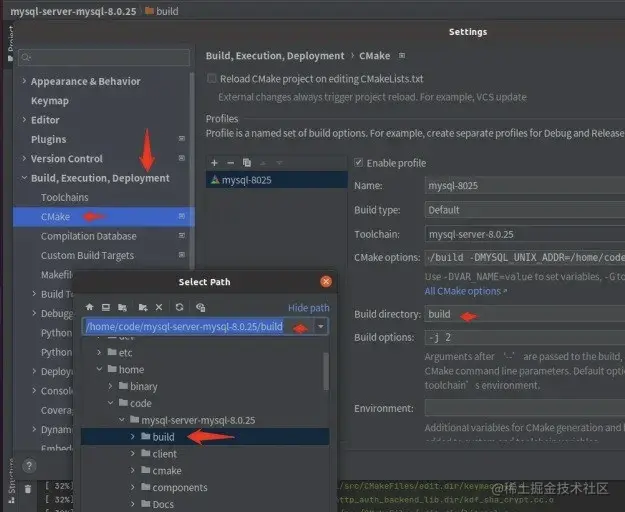Click the project marker icon beside Custom Build Targets
Image resolution: width=625 pixels, height=512 pixels.
pos(182,255)
